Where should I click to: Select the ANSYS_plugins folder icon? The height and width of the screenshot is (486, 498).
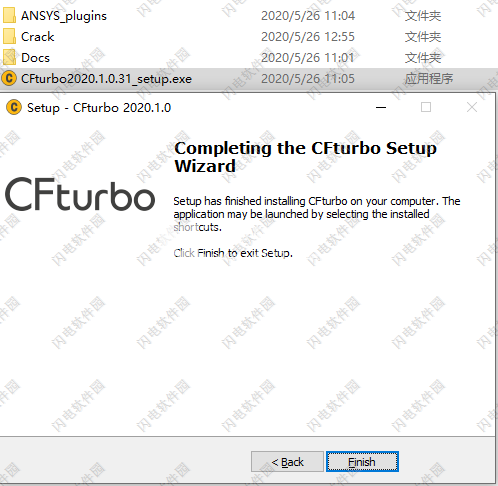pos(9,15)
